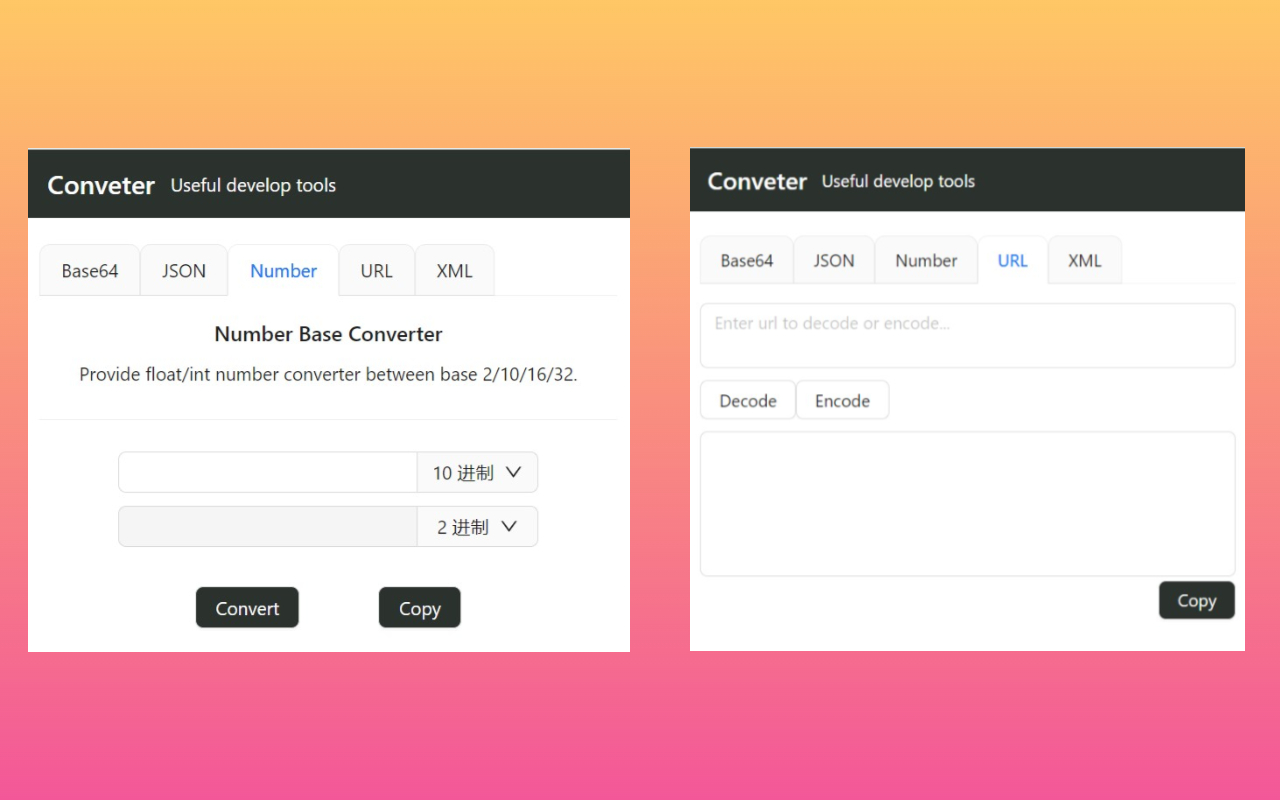Select the URL tab in right panel
The width and height of the screenshot is (1280, 800).
1013,261
